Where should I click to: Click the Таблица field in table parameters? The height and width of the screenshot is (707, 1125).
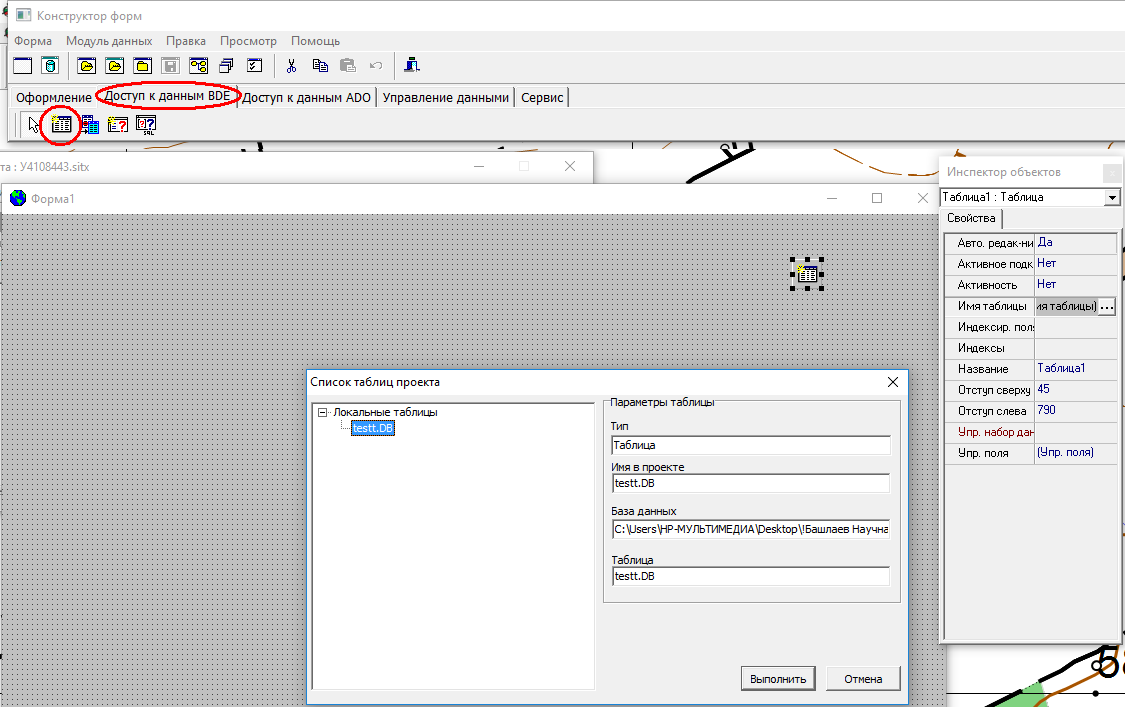point(750,576)
